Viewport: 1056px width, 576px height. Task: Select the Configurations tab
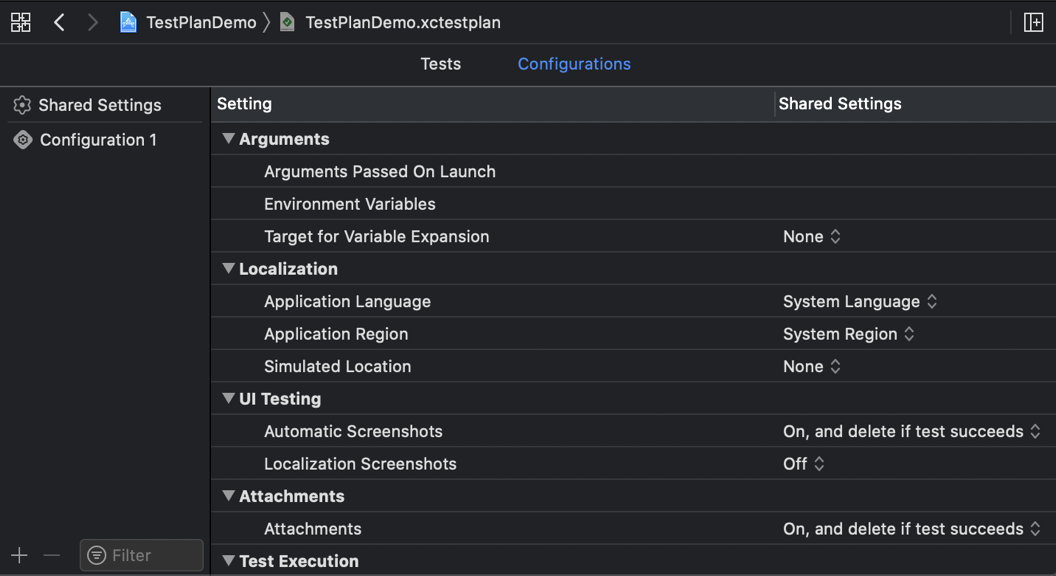[x=574, y=64]
